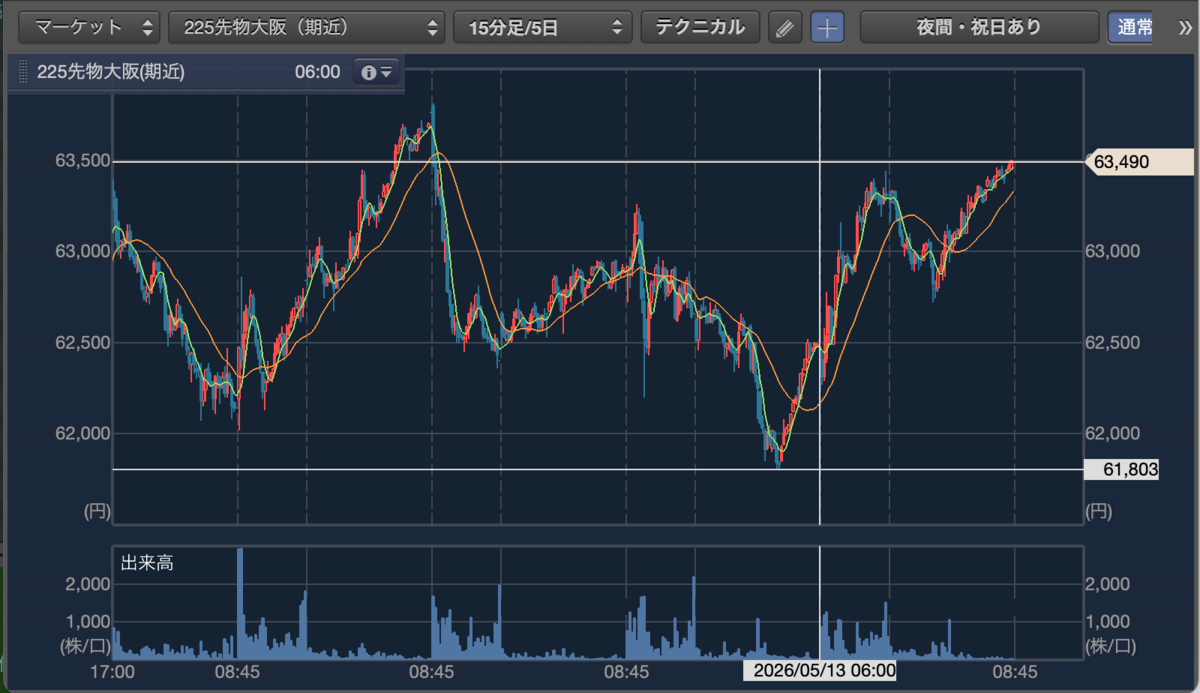Screen dimensions: 1200x693
Task: Click the 63,490 current price label
Action: [x=1139, y=161]
